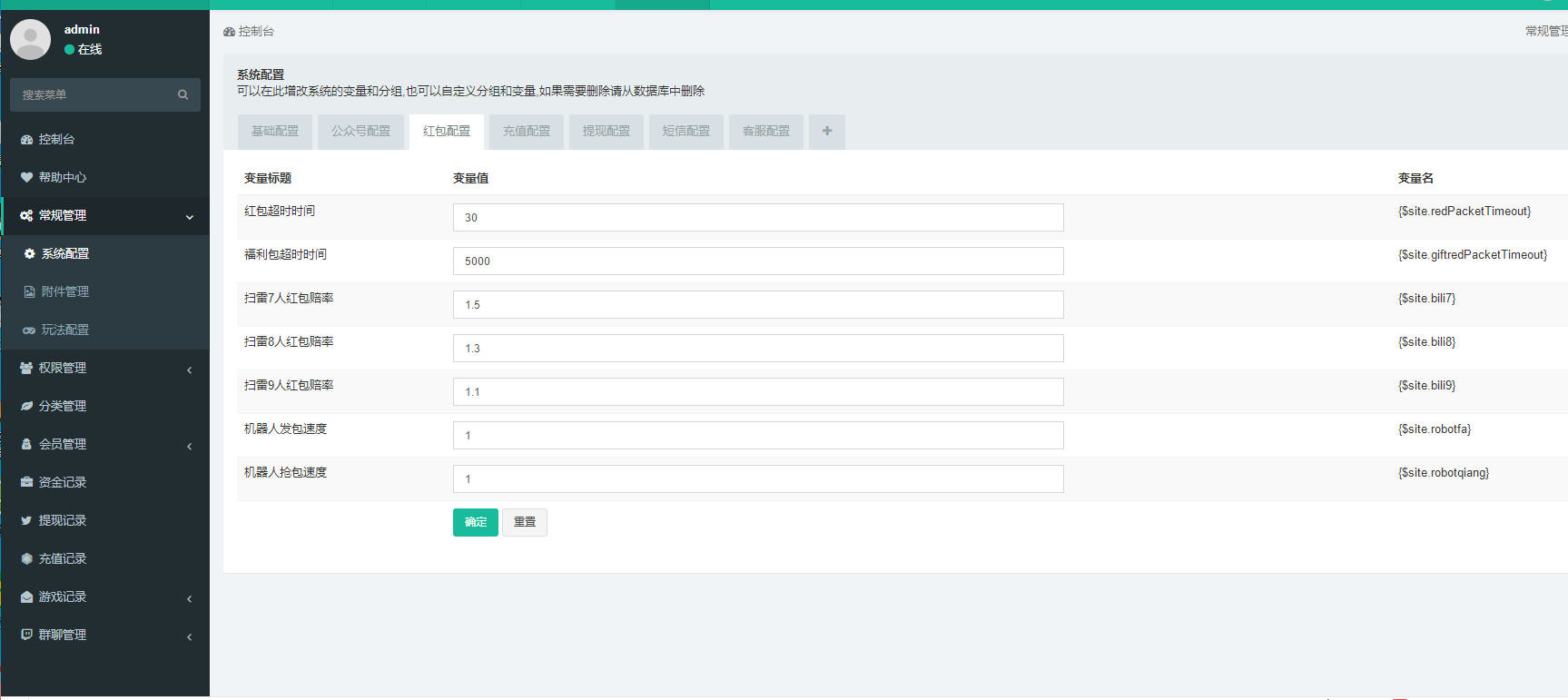Open 控制台 dashboard from sidebar
The height and width of the screenshot is (700, 1568).
(x=56, y=139)
